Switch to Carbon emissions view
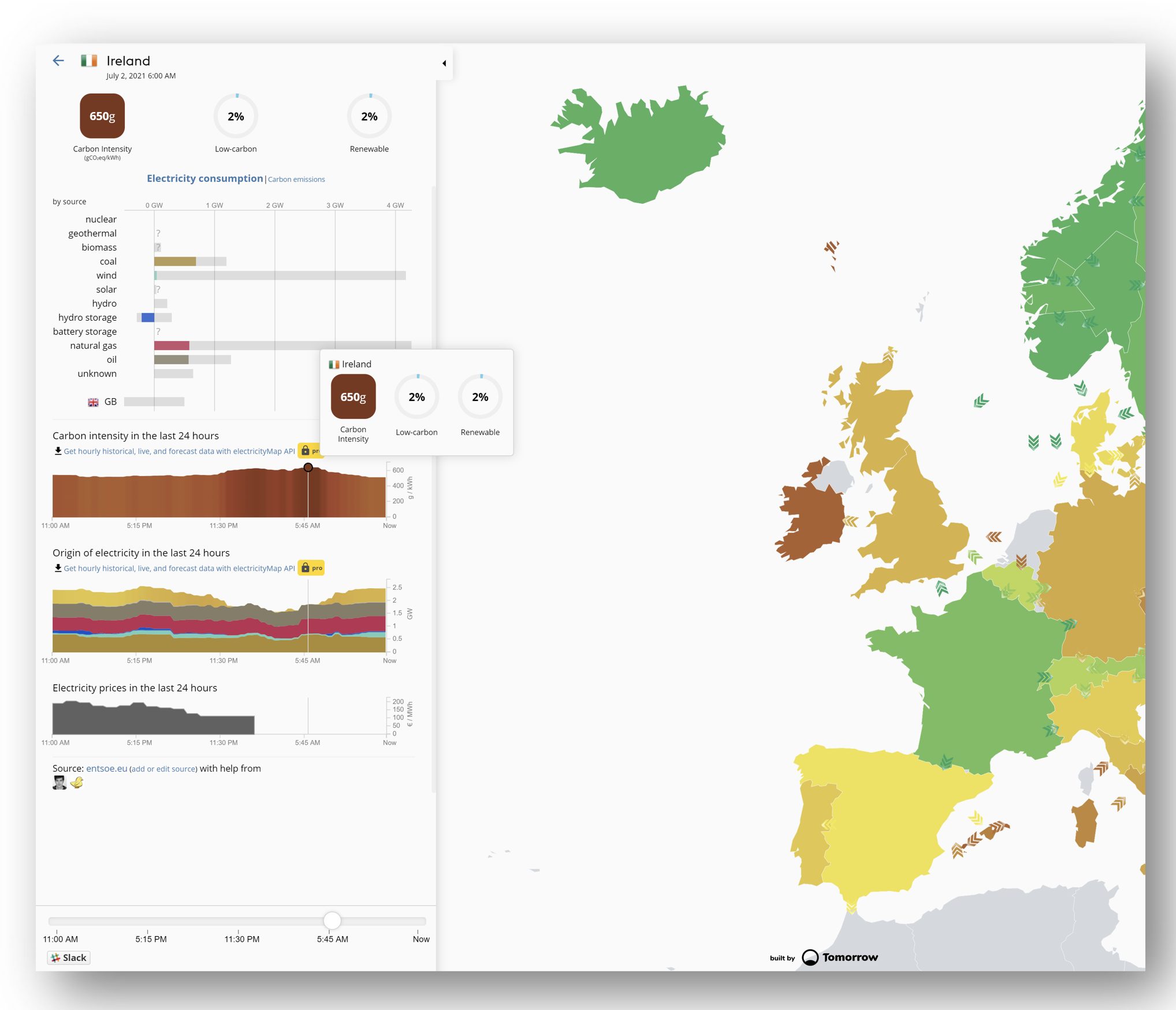 point(296,180)
